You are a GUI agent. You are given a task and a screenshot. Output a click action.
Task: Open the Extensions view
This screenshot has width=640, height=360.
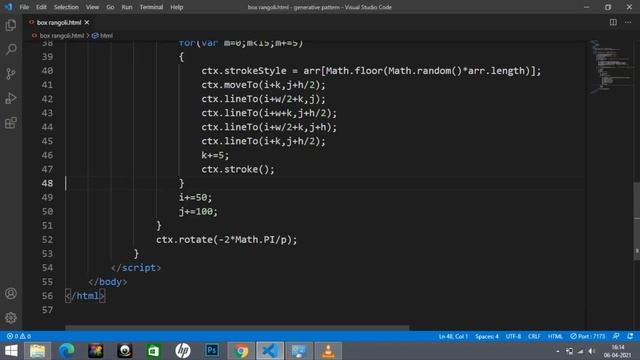[x=11, y=122]
